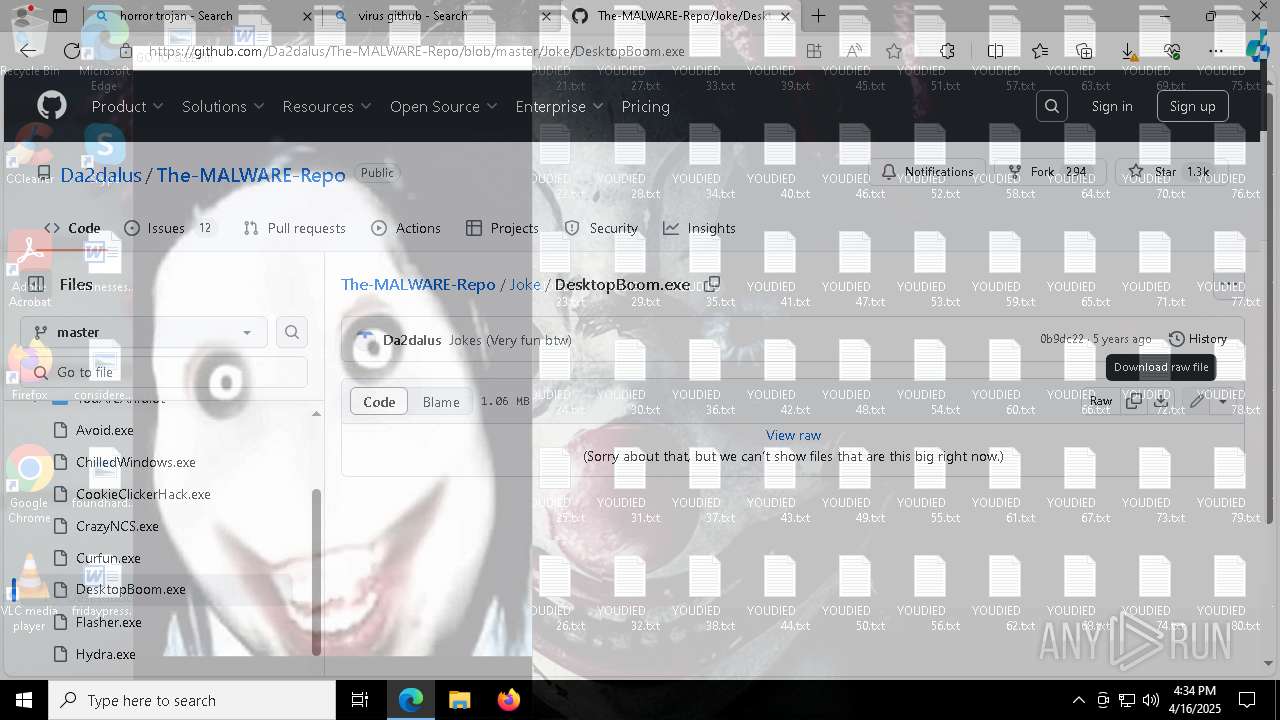Screen dimensions: 1280x720
Task: Open the Pricing link
Action: pyautogui.click(x=646, y=106)
